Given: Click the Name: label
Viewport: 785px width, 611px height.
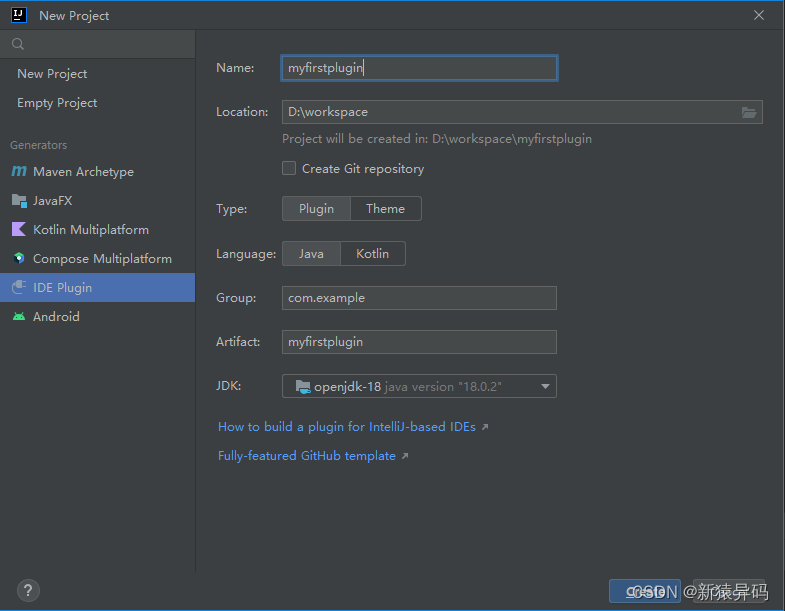Looking at the screenshot, I should coord(235,68).
